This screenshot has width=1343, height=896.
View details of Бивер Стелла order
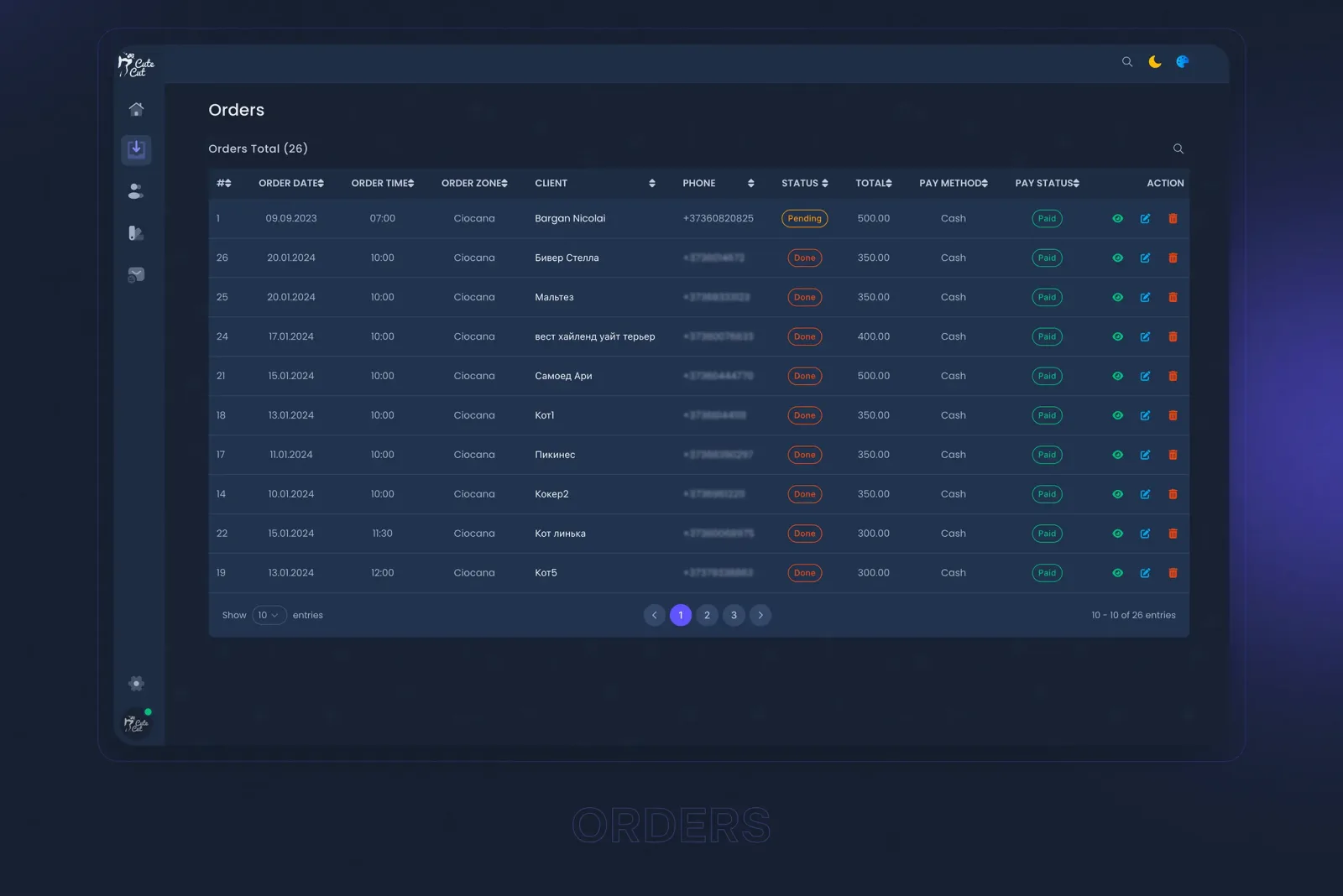(1117, 258)
